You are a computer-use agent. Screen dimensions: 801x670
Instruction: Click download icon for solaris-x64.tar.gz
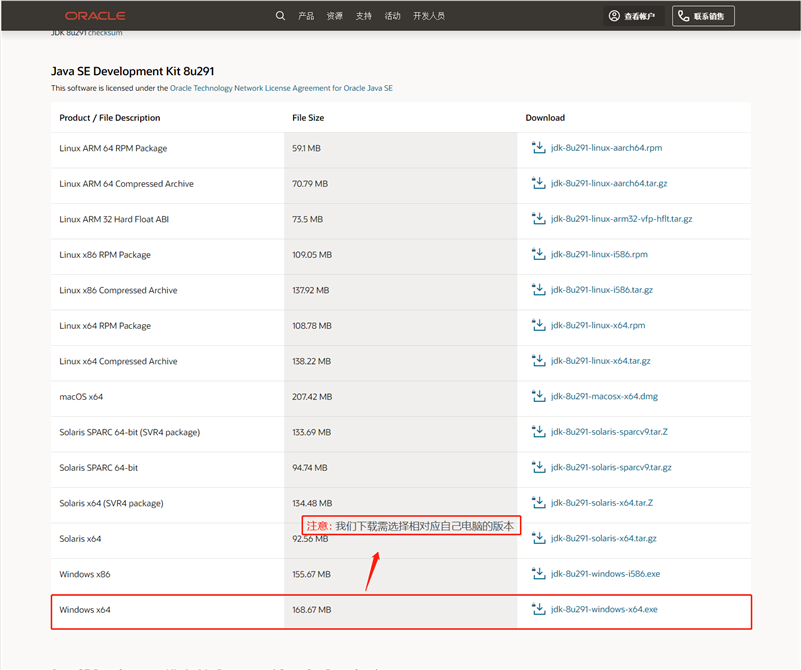tap(538, 538)
